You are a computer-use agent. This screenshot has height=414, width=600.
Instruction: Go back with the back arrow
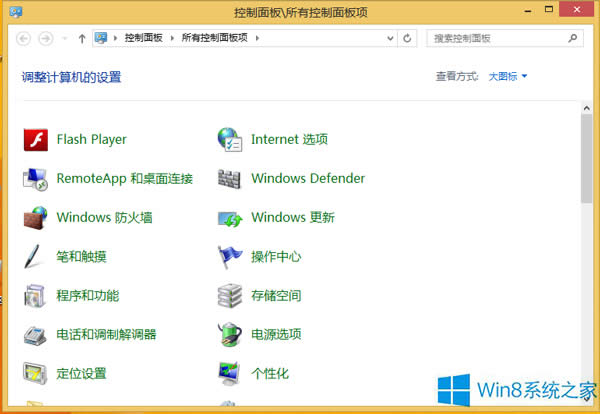[23, 38]
